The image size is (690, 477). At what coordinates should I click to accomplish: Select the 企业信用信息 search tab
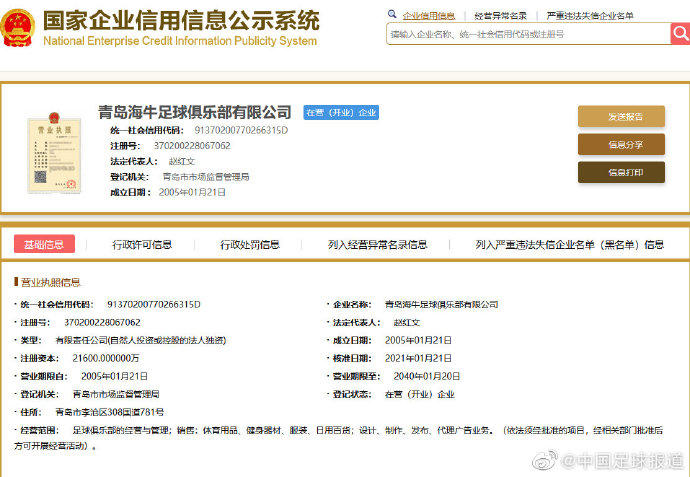(429, 16)
